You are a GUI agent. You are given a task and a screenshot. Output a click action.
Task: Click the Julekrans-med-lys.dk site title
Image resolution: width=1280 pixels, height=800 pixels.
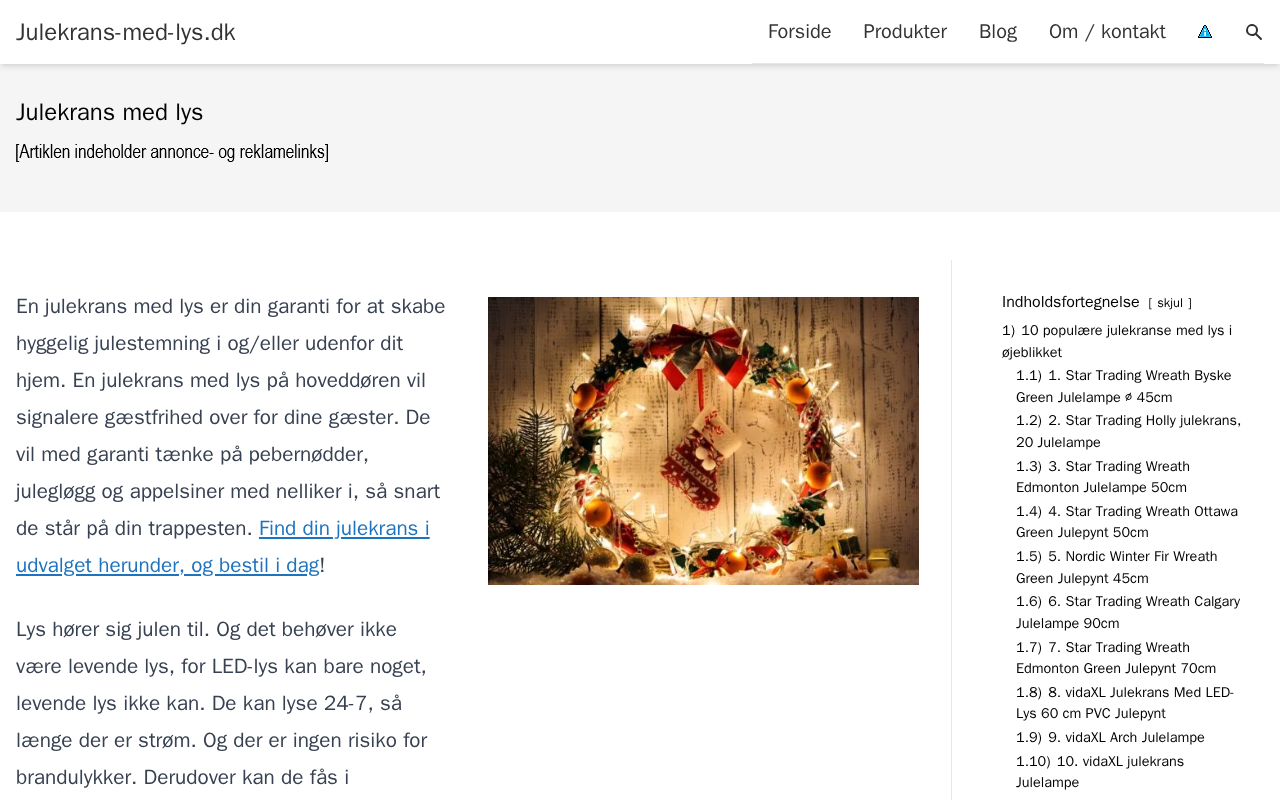(126, 32)
